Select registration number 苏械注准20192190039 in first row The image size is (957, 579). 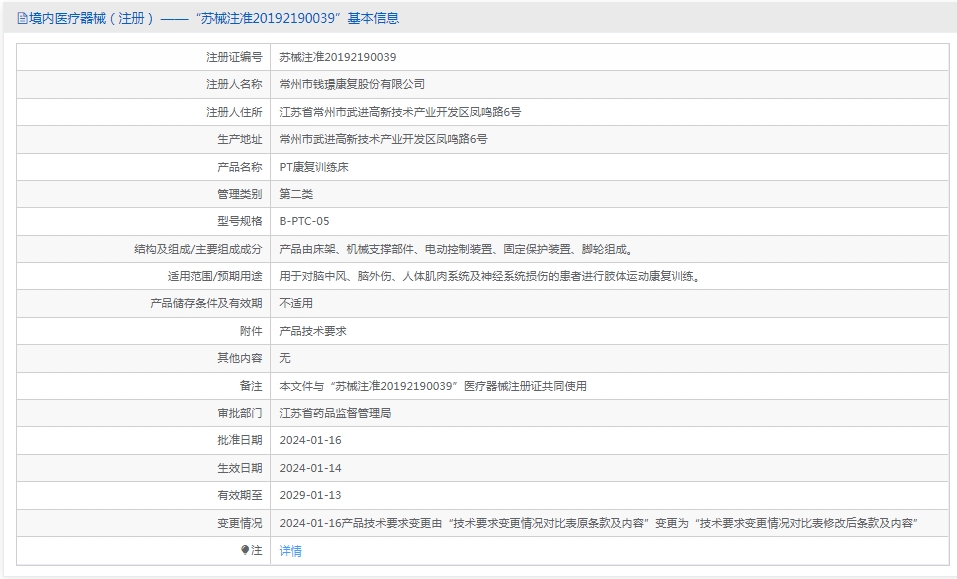[337, 57]
